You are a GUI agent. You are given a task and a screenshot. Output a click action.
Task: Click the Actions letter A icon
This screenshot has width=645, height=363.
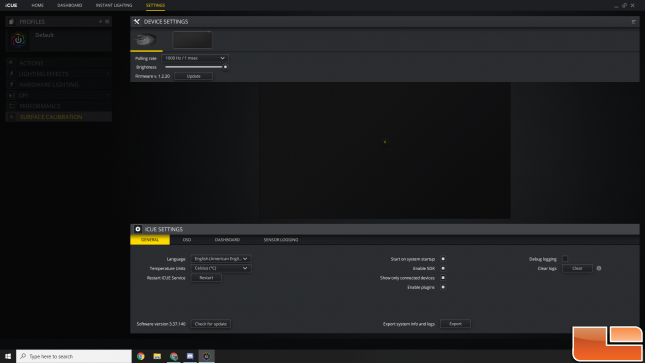11,63
